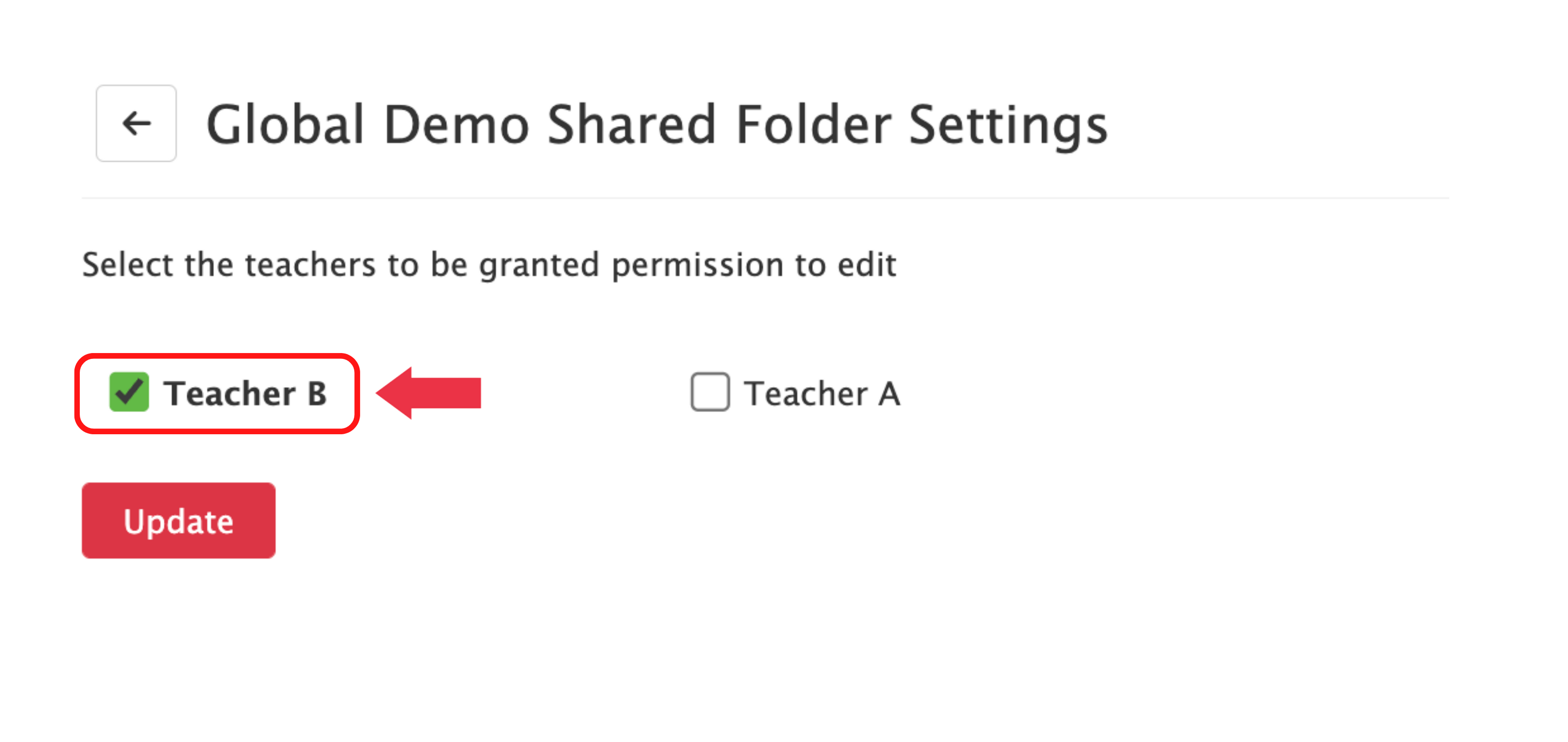Image resolution: width=1568 pixels, height=742 pixels.
Task: Click the word "Shared" in the heading
Action: (631, 125)
